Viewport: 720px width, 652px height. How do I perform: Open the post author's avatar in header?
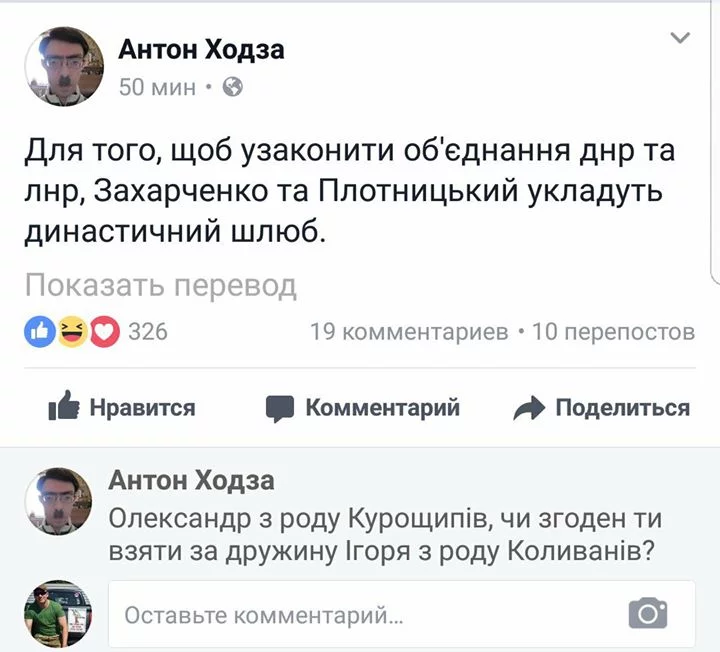click(64, 66)
